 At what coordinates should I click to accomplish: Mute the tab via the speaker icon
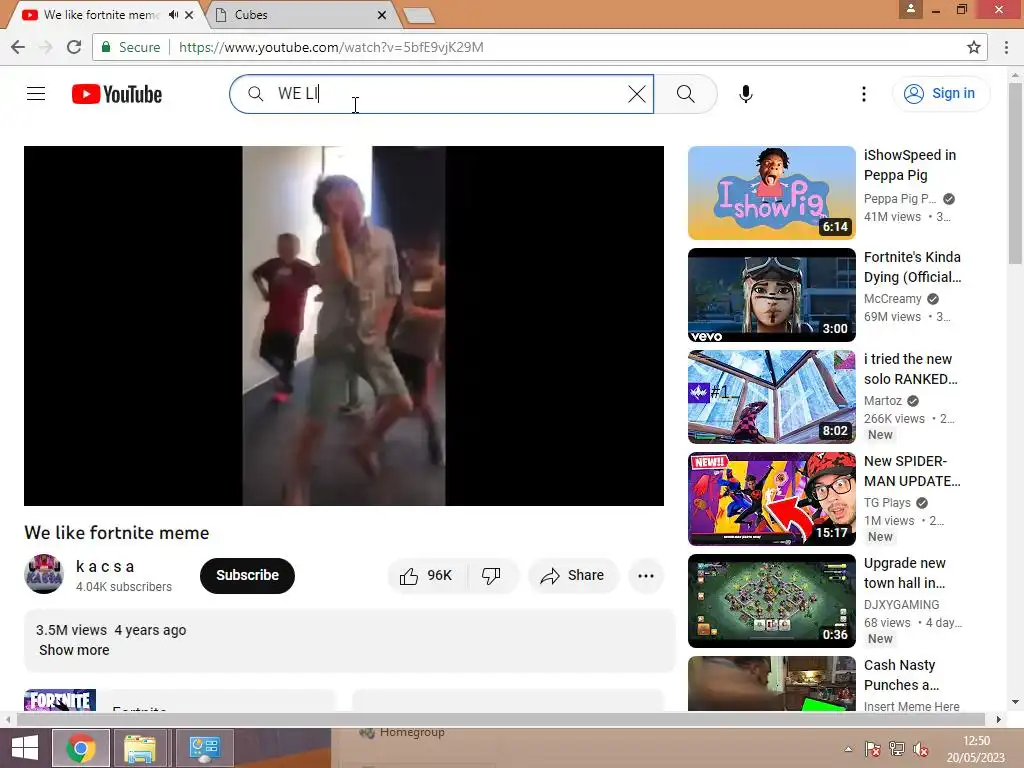pyautogui.click(x=173, y=14)
